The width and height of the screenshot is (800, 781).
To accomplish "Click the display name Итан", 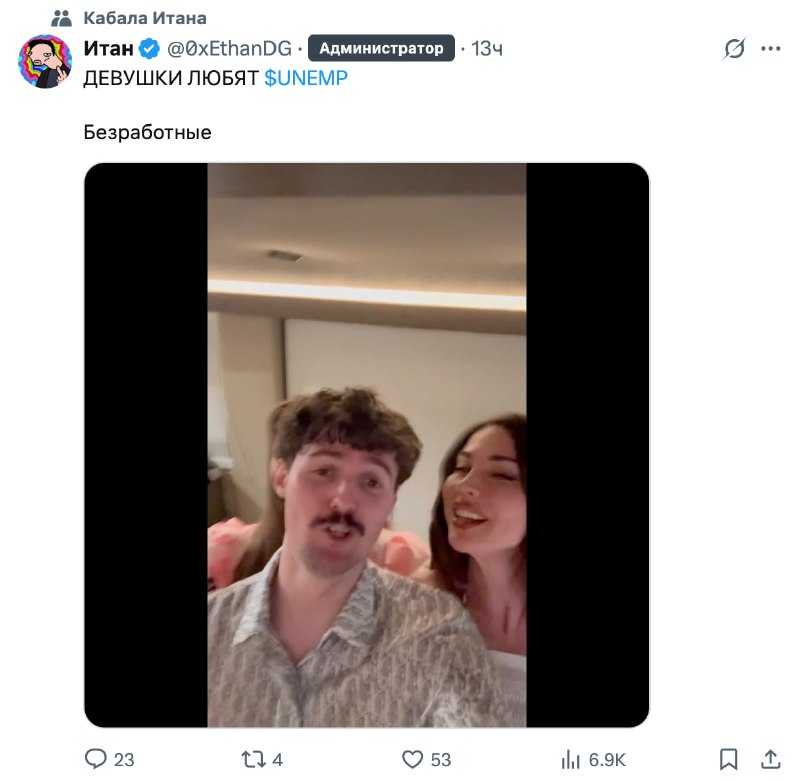I will coord(109,48).
